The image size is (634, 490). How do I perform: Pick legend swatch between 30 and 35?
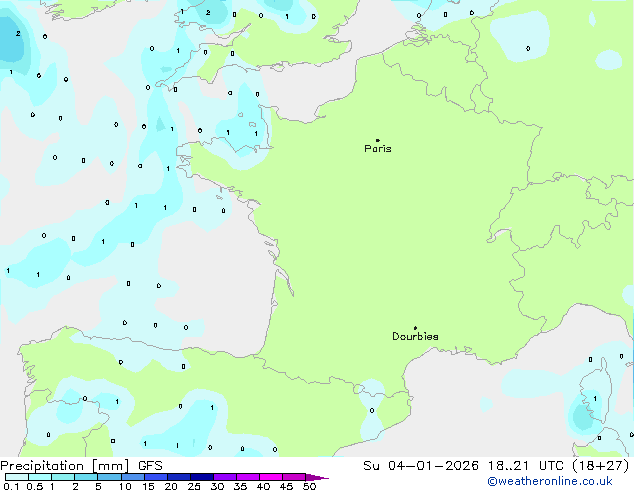(x=225, y=477)
